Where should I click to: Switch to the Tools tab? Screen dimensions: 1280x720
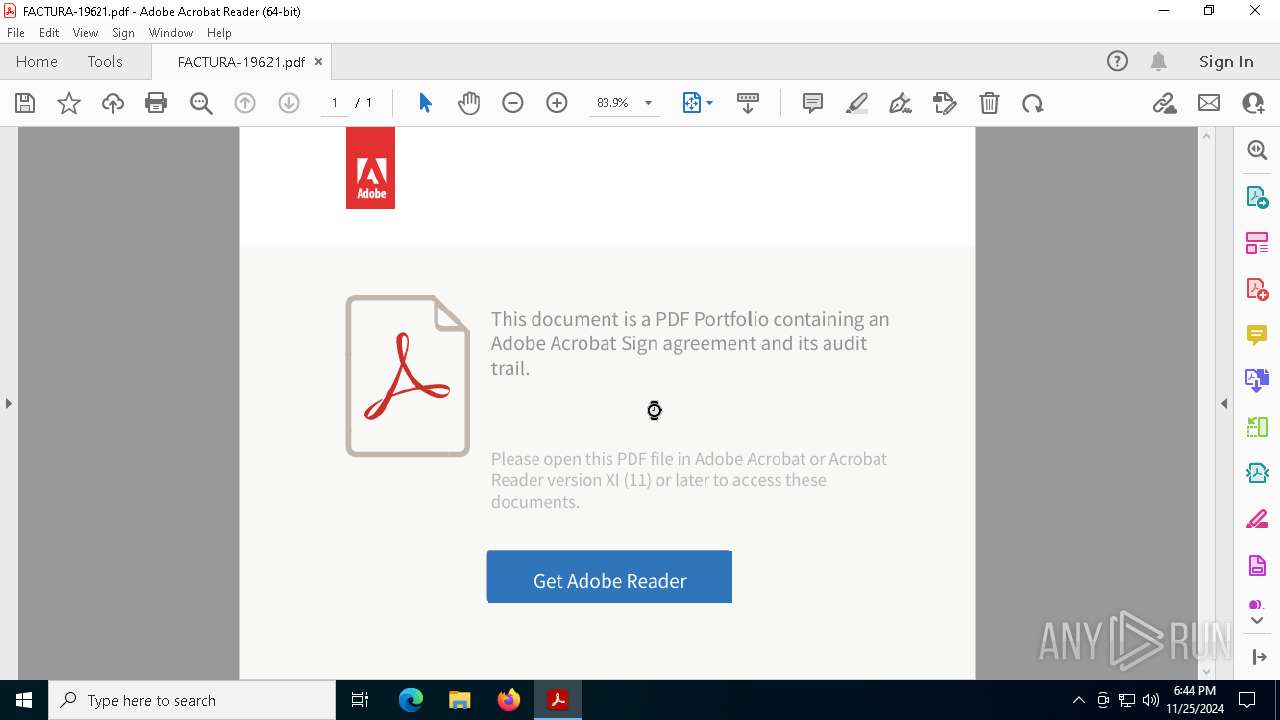click(x=105, y=61)
